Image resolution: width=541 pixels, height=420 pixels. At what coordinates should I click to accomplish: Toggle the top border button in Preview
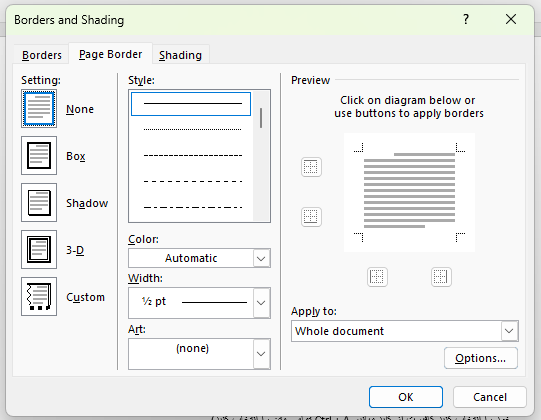[311, 167]
